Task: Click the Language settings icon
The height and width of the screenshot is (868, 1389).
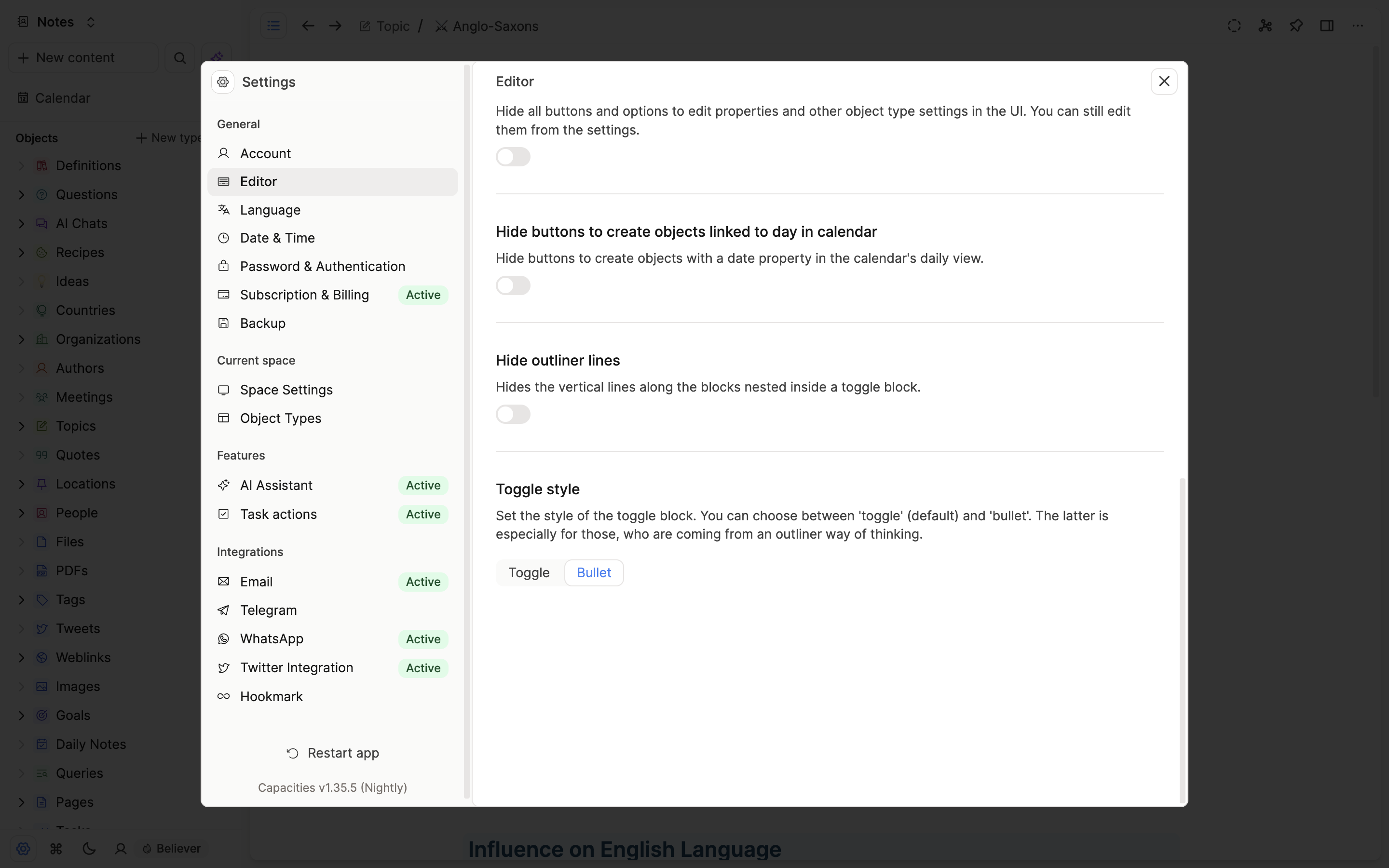Action: click(224, 210)
